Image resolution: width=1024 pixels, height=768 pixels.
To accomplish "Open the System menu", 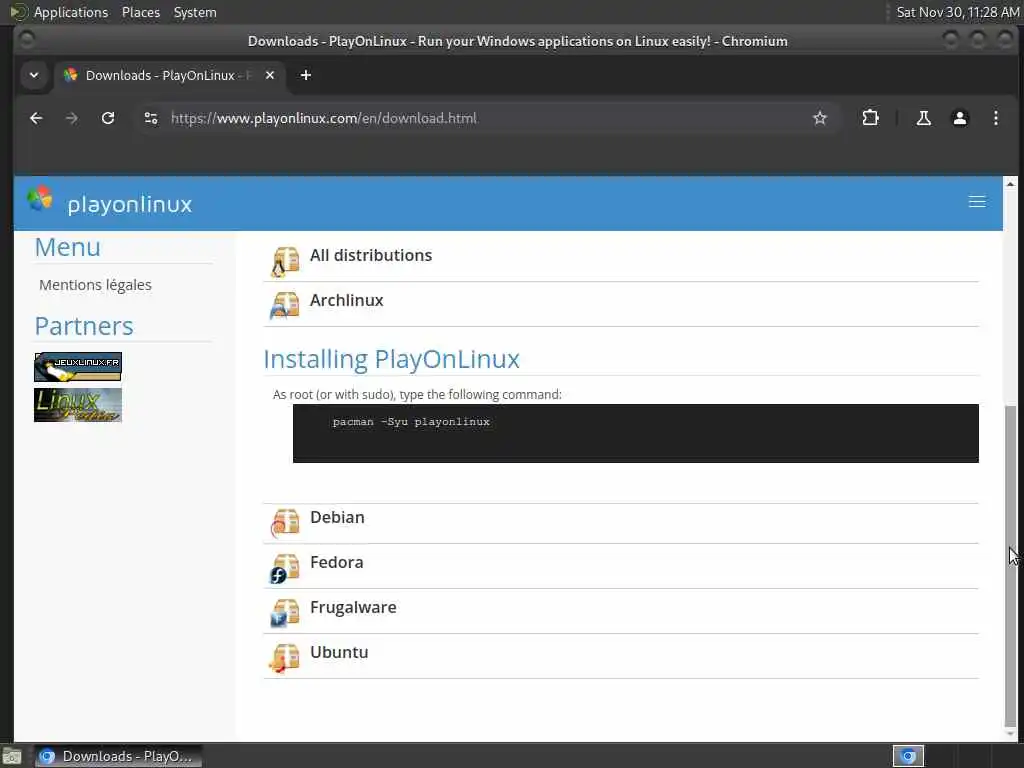I will click(x=195, y=12).
